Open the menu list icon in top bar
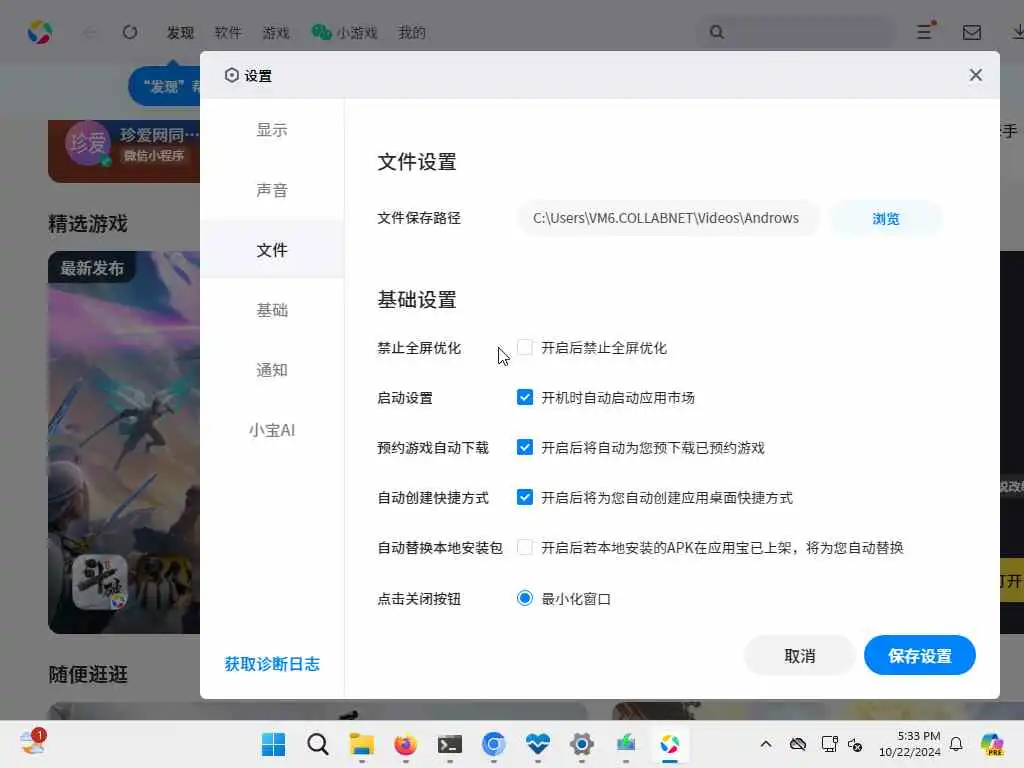The image size is (1024, 768). (925, 31)
